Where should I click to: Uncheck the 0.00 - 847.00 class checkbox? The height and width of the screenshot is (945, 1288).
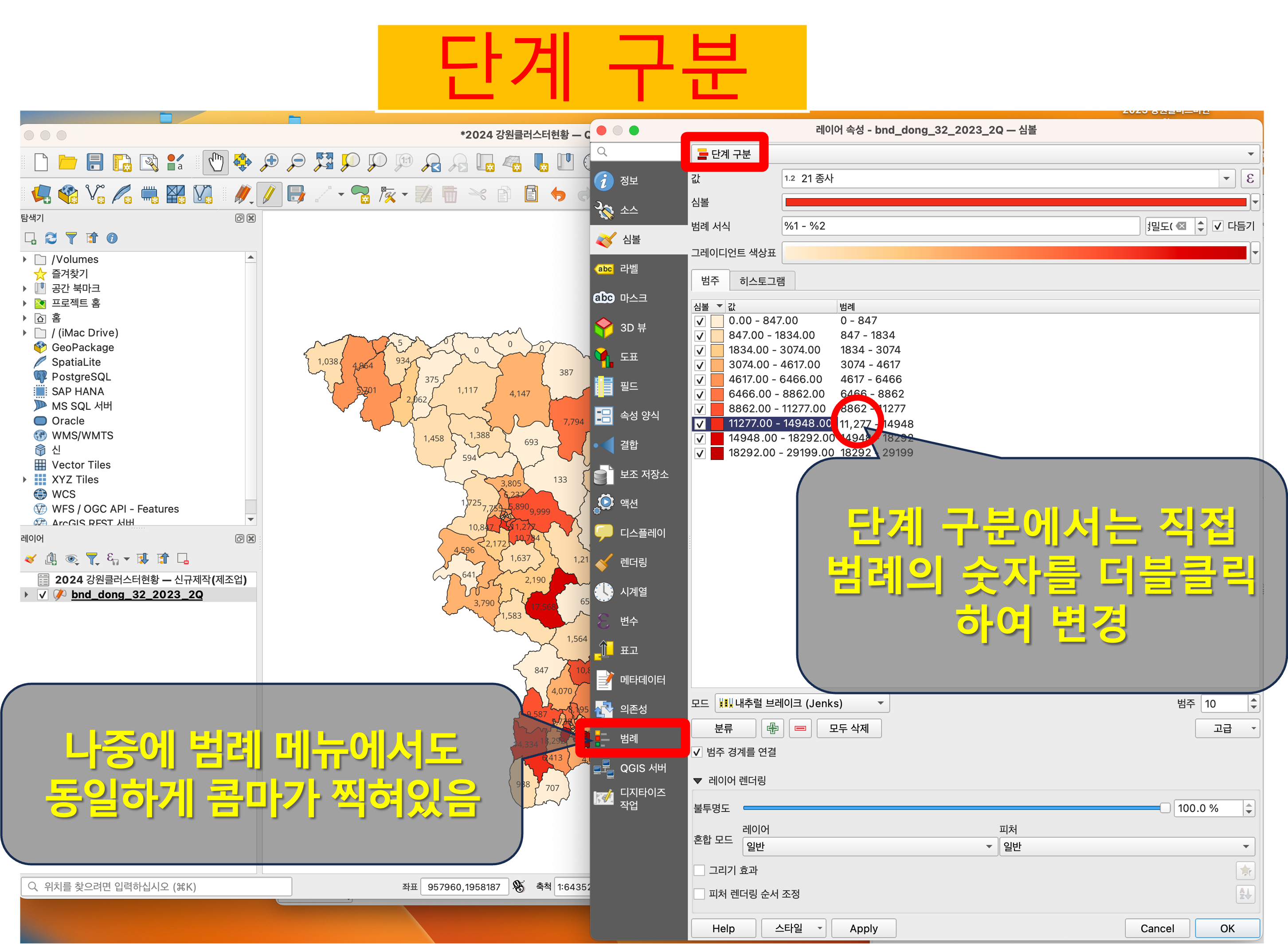(x=700, y=322)
